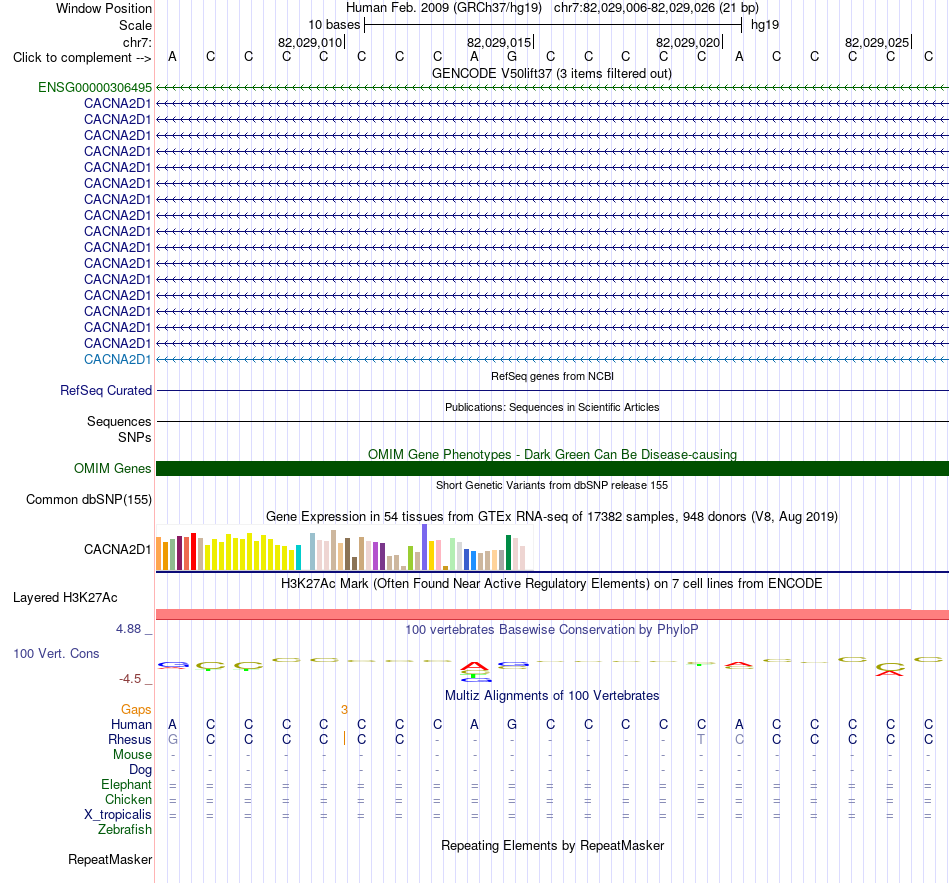The height and width of the screenshot is (883, 950).
Task: Click the '10 bases' scale bar label
Action: pyautogui.click(x=334, y=25)
